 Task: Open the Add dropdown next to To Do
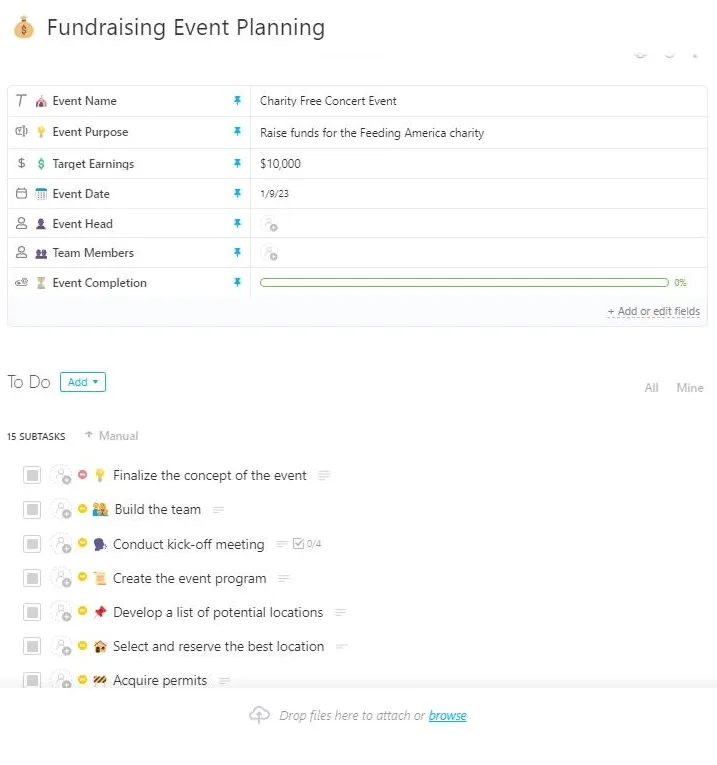pyautogui.click(x=83, y=382)
